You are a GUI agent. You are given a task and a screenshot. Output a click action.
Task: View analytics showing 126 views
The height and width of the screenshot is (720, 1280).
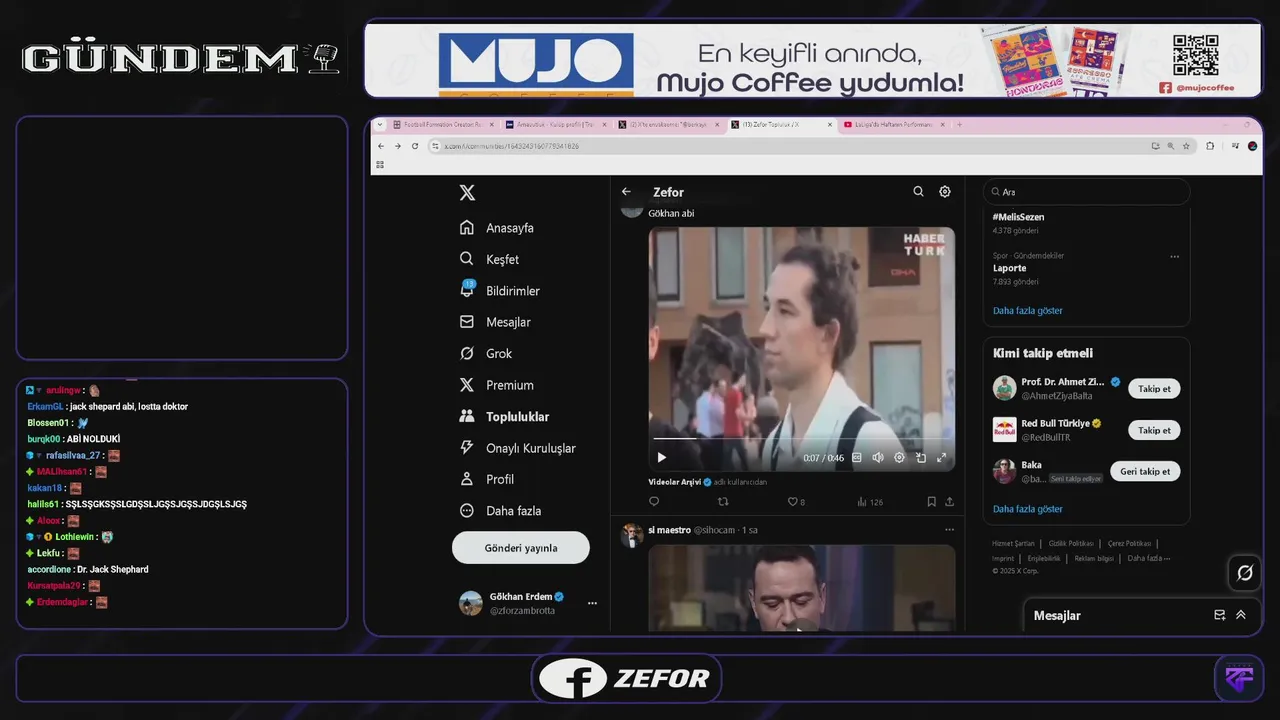point(870,502)
